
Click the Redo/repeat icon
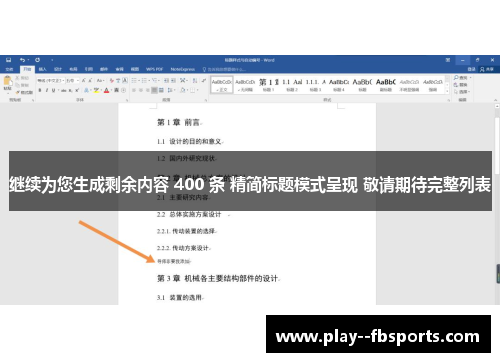click(38, 60)
